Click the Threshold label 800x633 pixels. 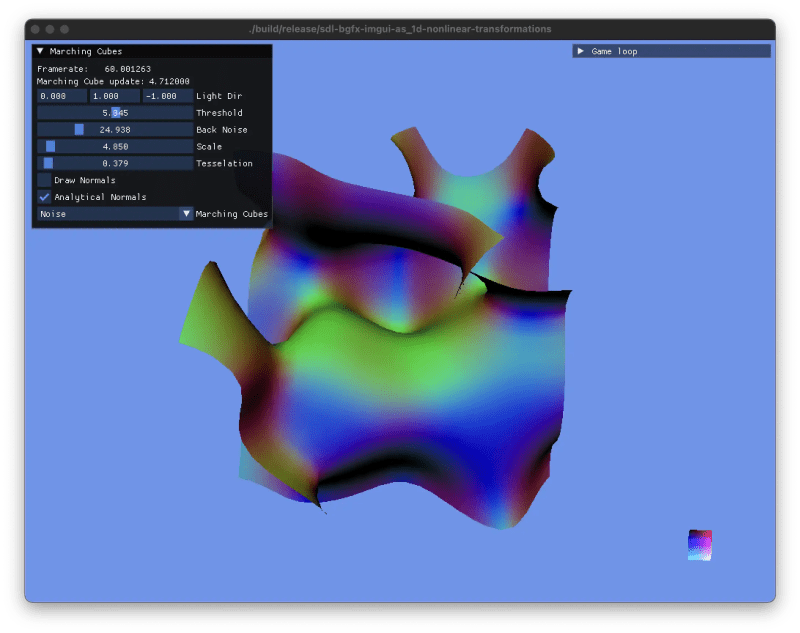point(219,113)
